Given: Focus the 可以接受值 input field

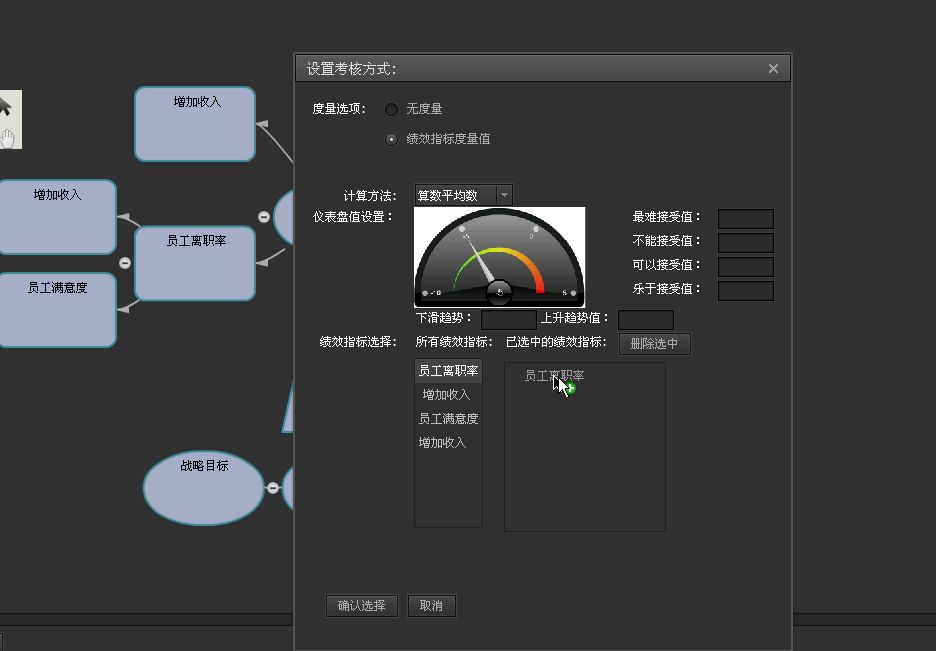Looking at the screenshot, I should 746,266.
